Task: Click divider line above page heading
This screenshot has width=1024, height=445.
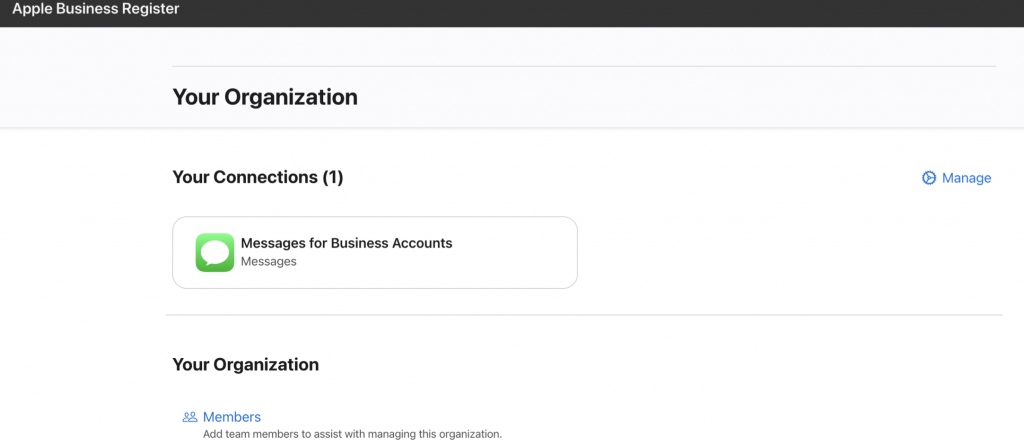Action: (x=584, y=66)
